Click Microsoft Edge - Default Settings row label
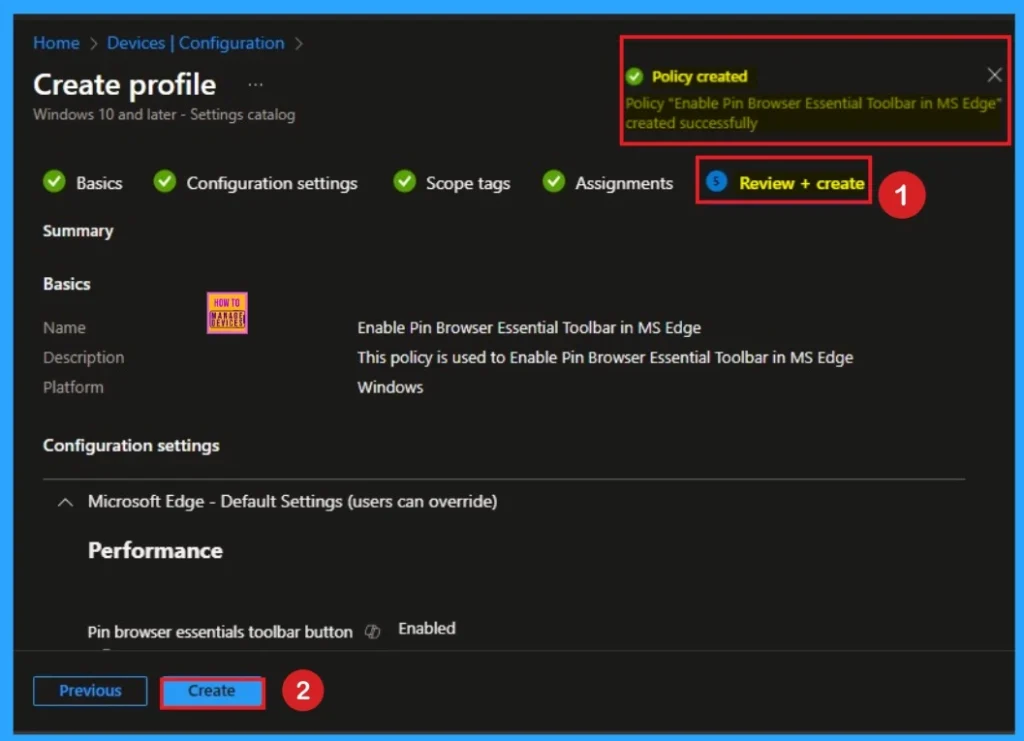Image resolution: width=1024 pixels, height=741 pixels. 293,501
